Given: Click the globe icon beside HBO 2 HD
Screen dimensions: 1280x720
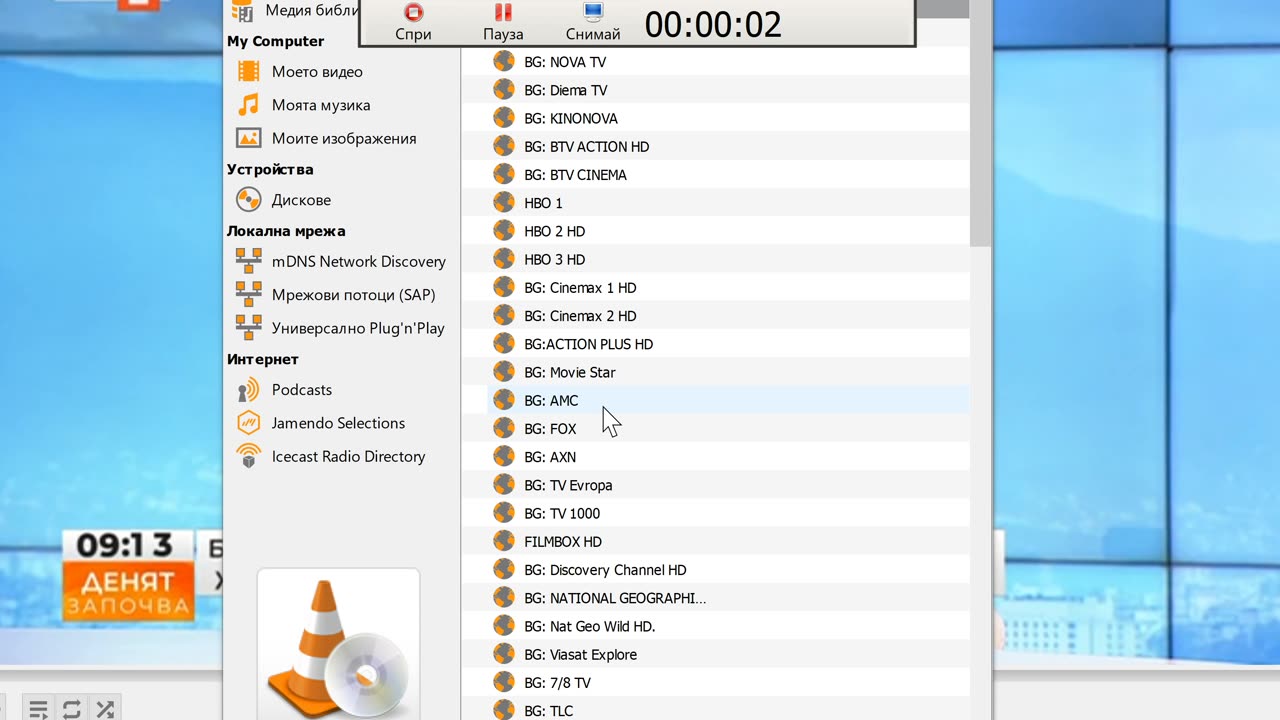Looking at the screenshot, I should (504, 231).
